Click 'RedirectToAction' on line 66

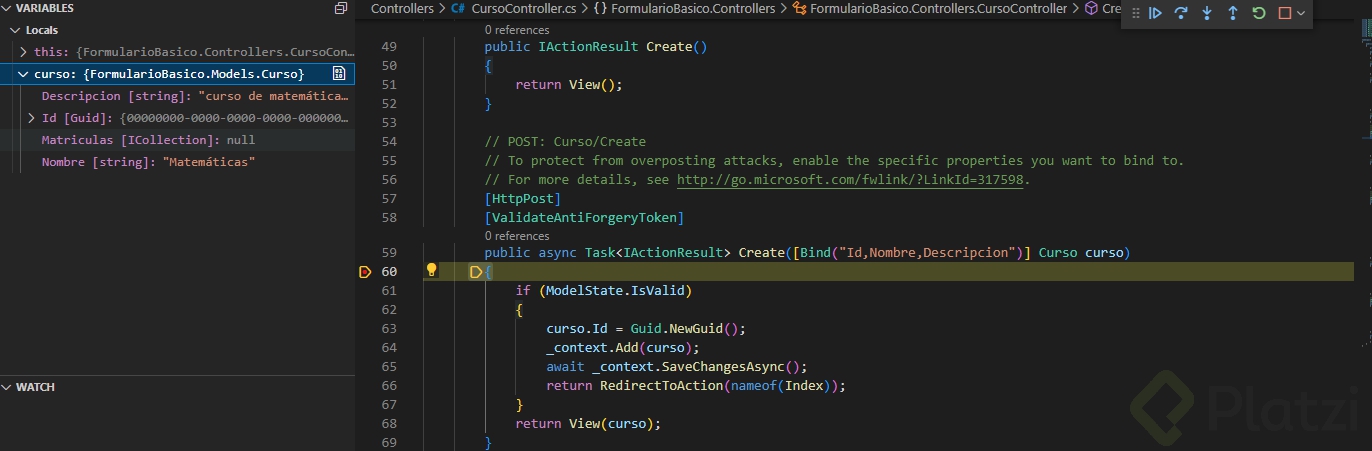[x=661, y=386]
